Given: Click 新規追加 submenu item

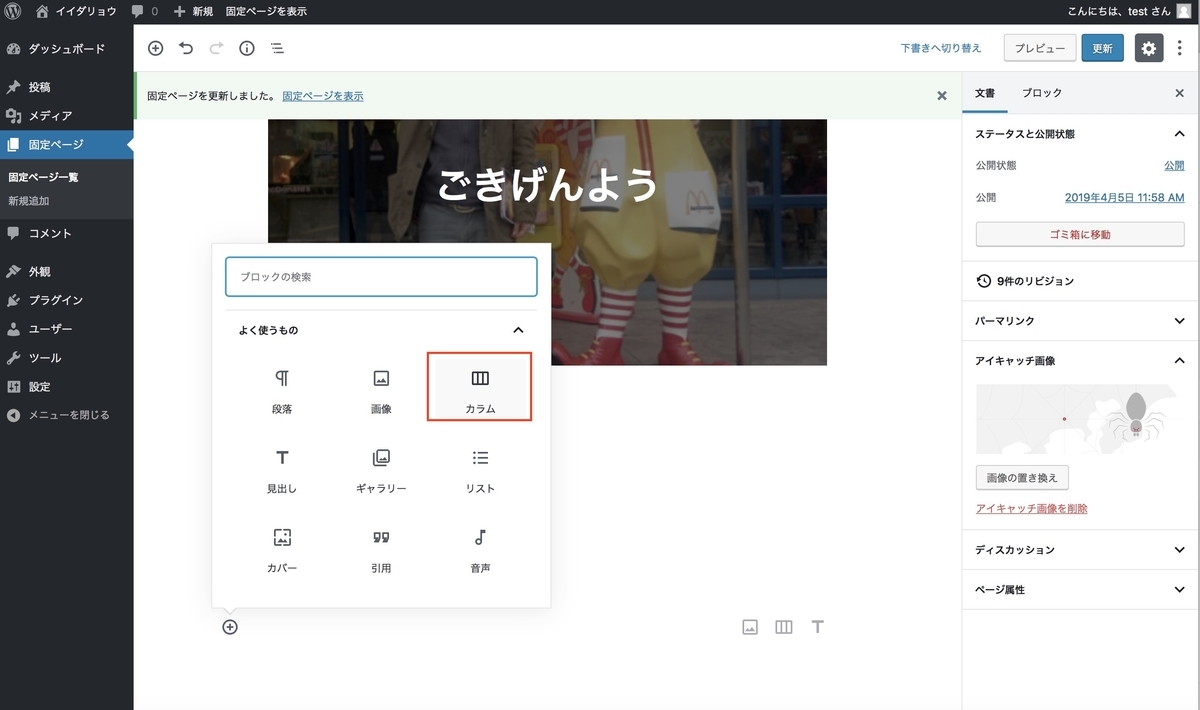Looking at the screenshot, I should click(29, 201).
